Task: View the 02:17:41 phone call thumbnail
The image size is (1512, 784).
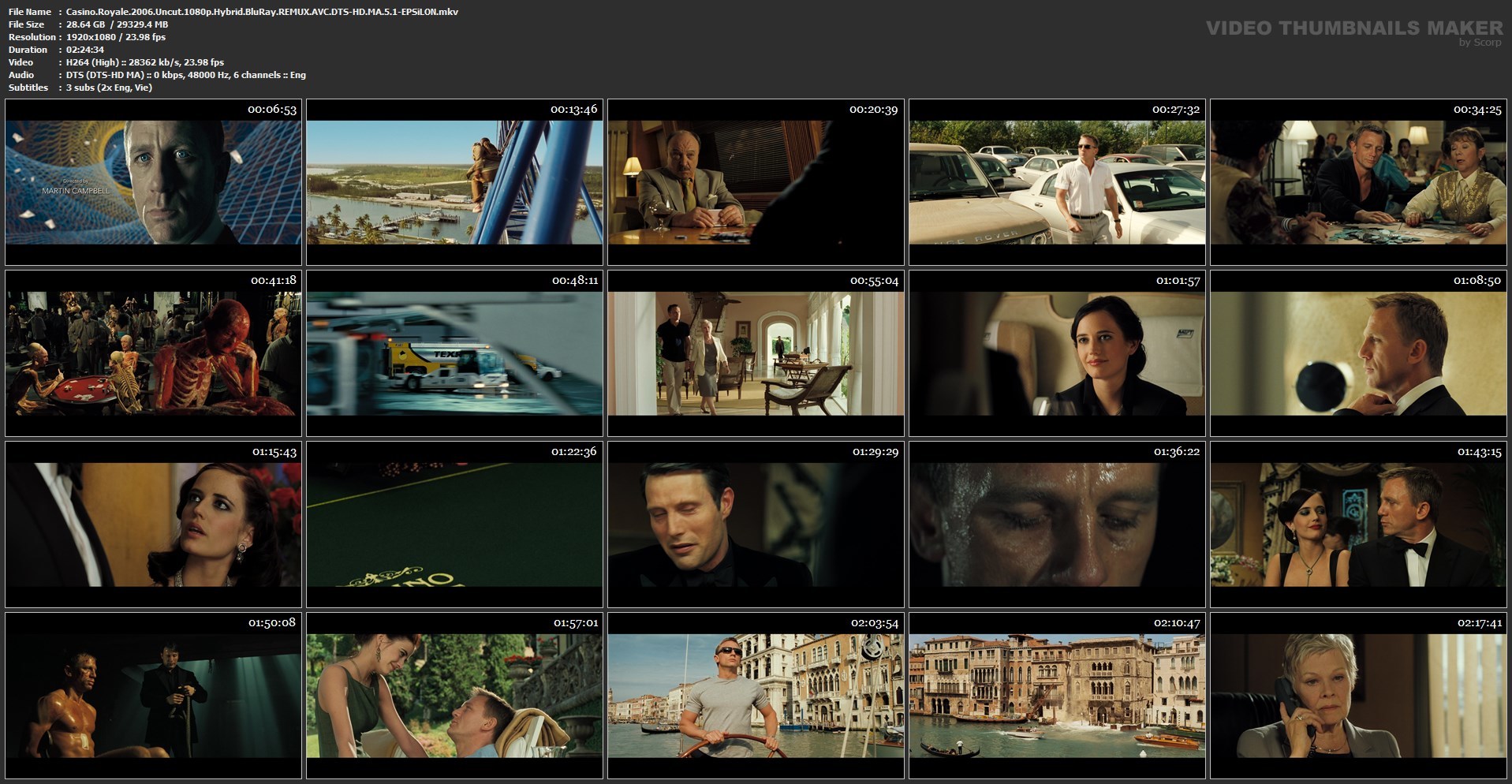Action: [x=1358, y=696]
